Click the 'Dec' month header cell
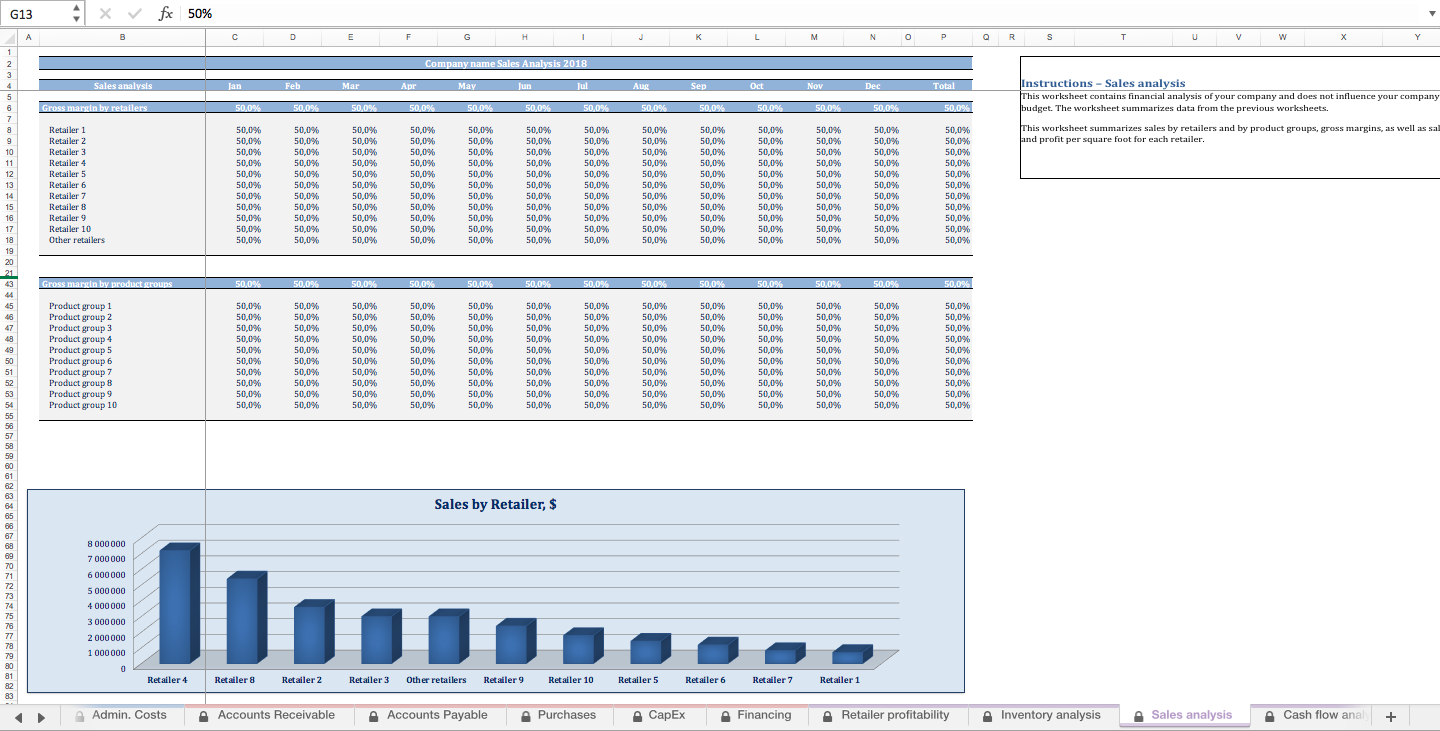The height and width of the screenshot is (731, 1440). [873, 86]
